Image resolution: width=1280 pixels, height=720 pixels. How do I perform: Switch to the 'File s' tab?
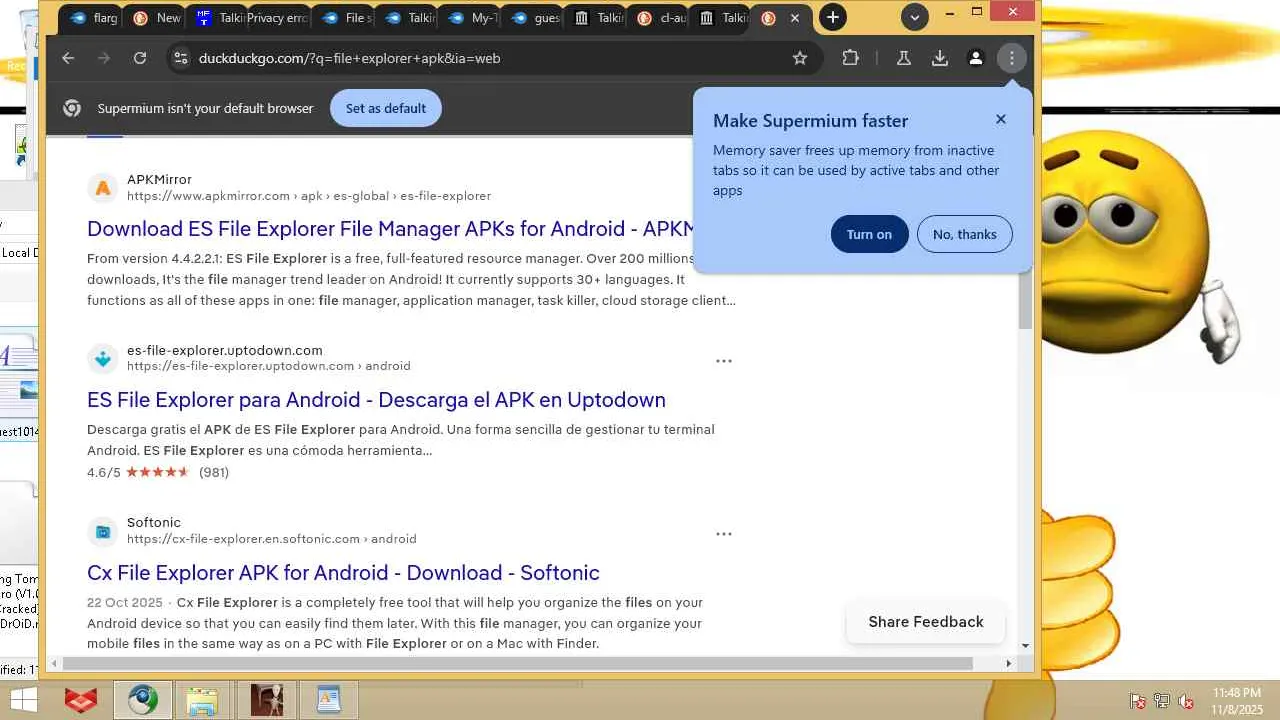tap(345, 18)
